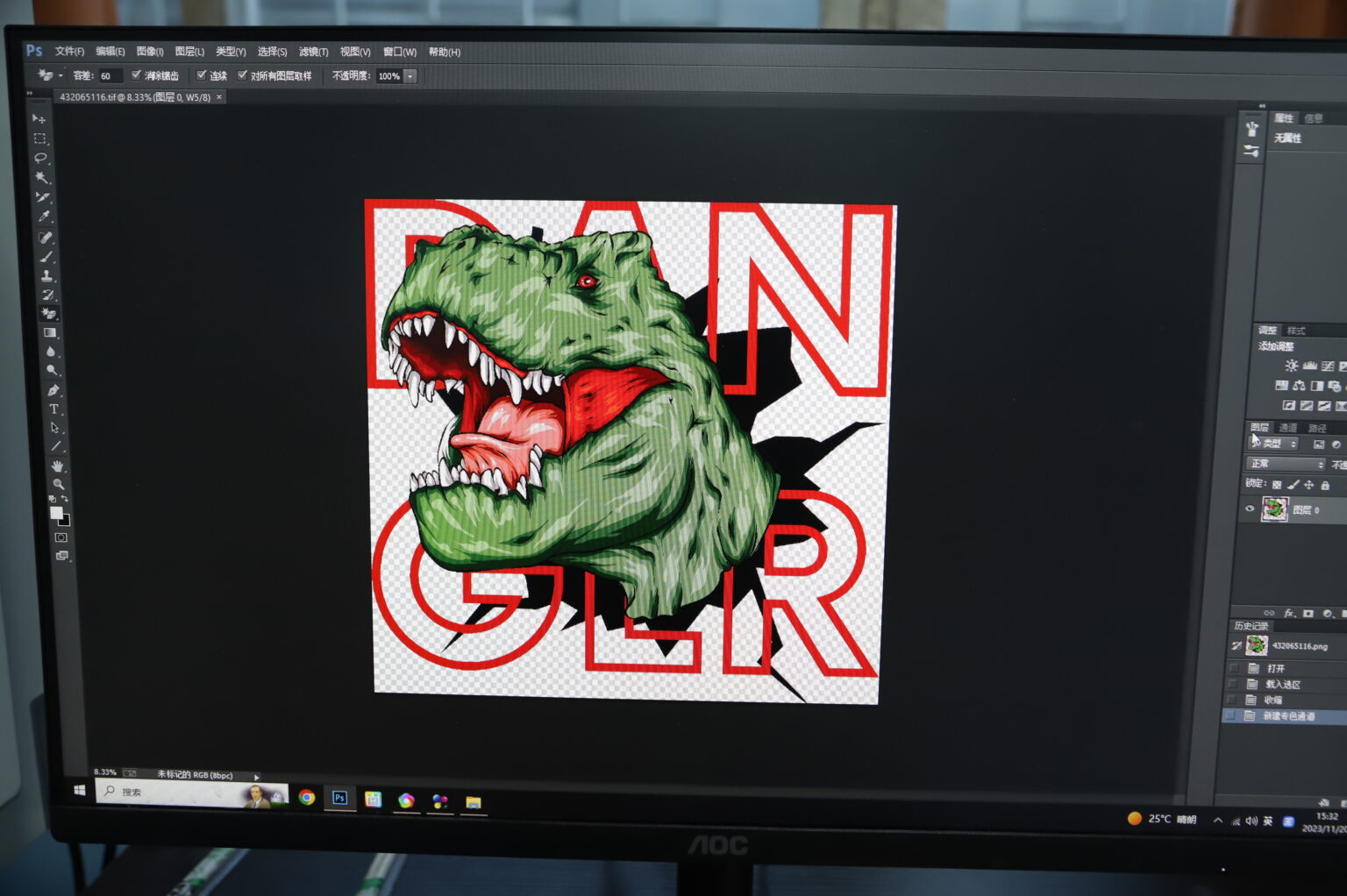The image size is (1347, 896).
Task: Select the Magic Wand tool
Action: (x=42, y=177)
